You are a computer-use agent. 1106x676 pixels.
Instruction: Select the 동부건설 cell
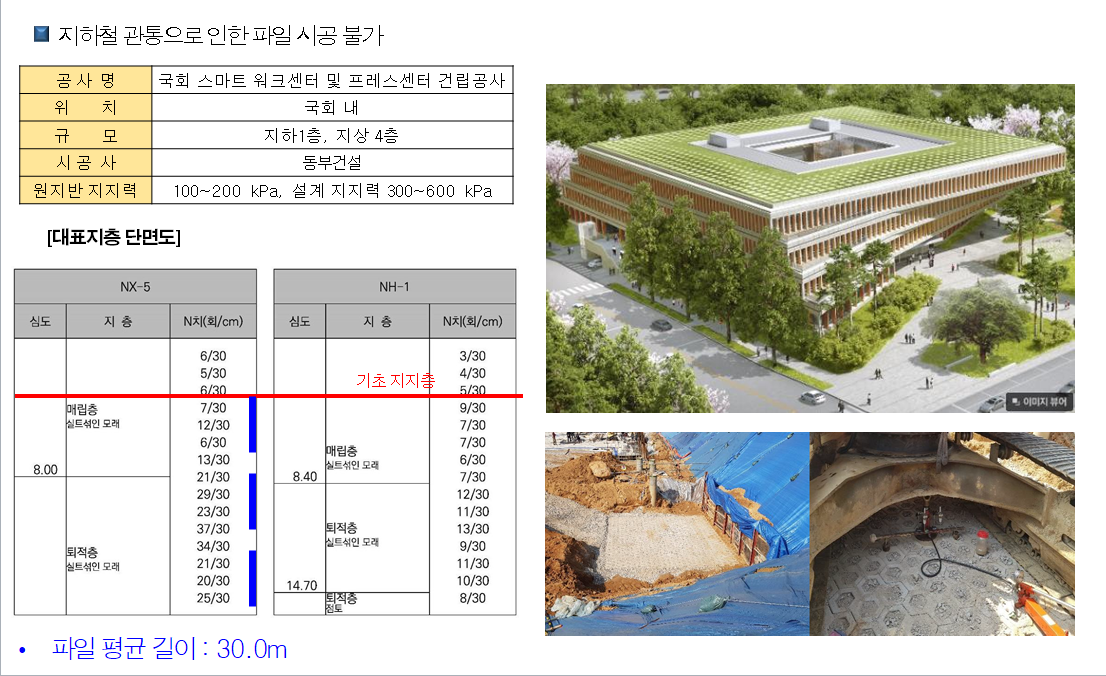[332, 162]
